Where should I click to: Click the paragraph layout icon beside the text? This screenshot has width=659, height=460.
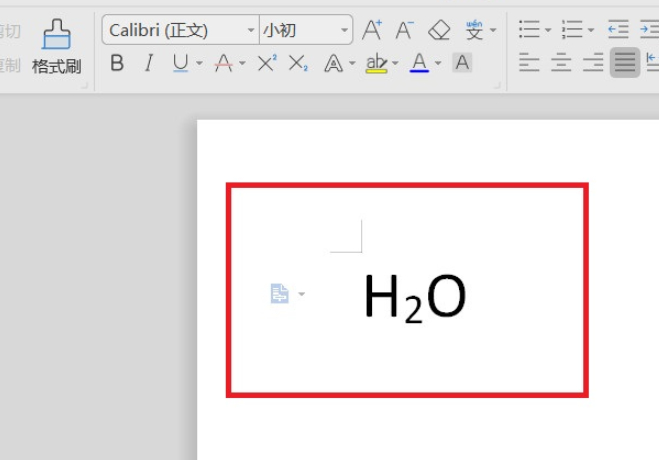click(280, 294)
